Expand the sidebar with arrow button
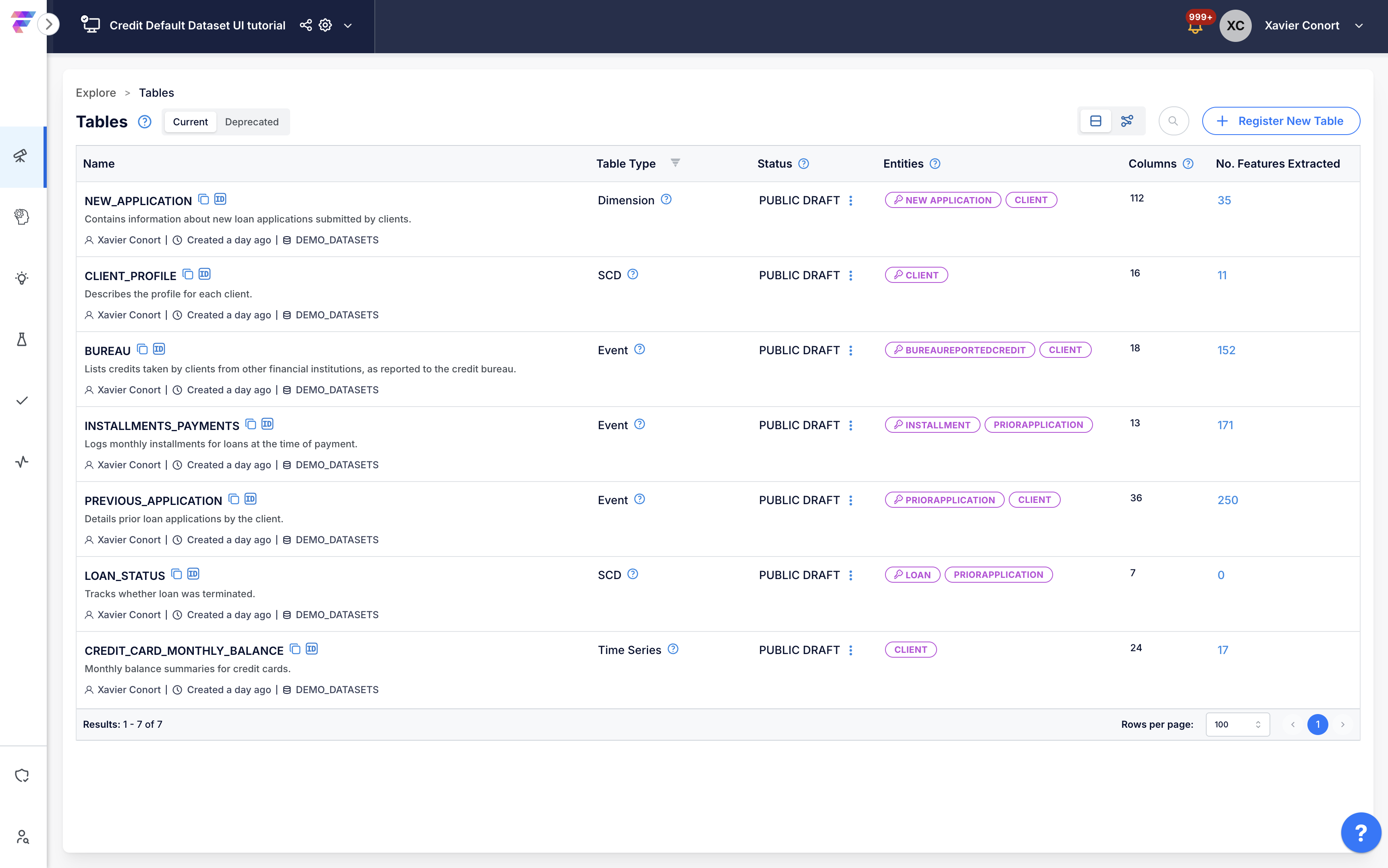The height and width of the screenshot is (868, 1388). (x=49, y=24)
